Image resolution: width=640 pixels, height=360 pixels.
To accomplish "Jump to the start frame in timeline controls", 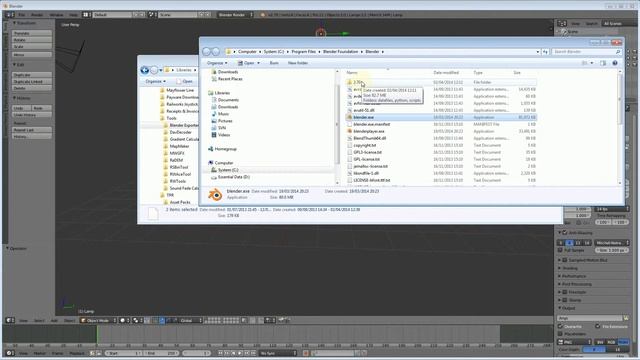I will (221, 353).
